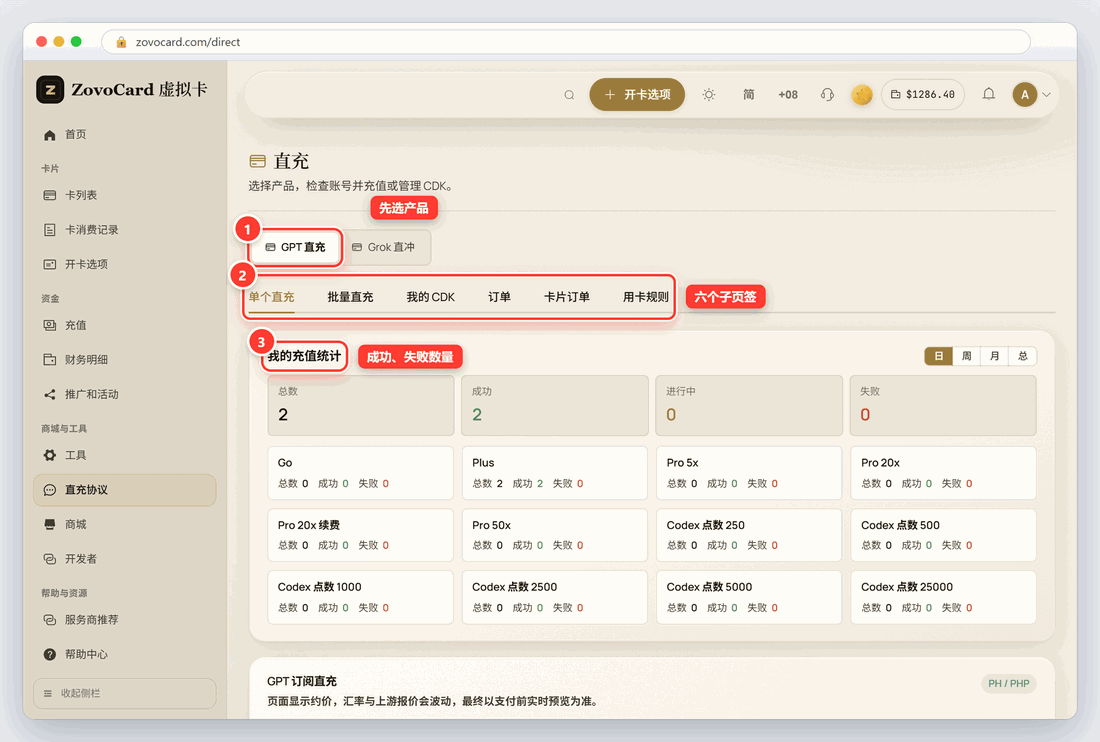Open customer support headset icon
Viewport: 1100px width, 742px height.
coord(828,95)
